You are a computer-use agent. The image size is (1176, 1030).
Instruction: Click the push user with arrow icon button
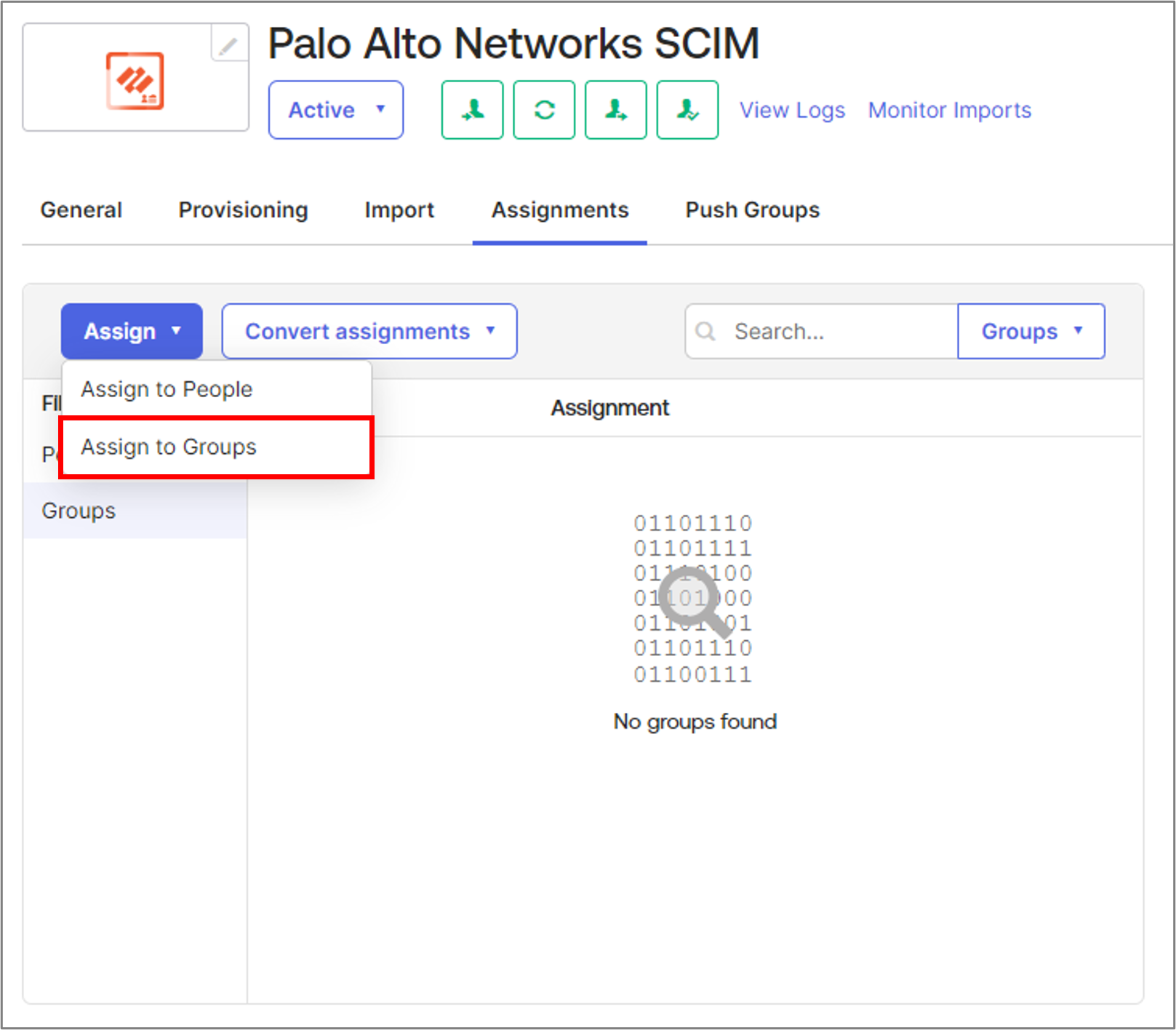click(x=616, y=110)
